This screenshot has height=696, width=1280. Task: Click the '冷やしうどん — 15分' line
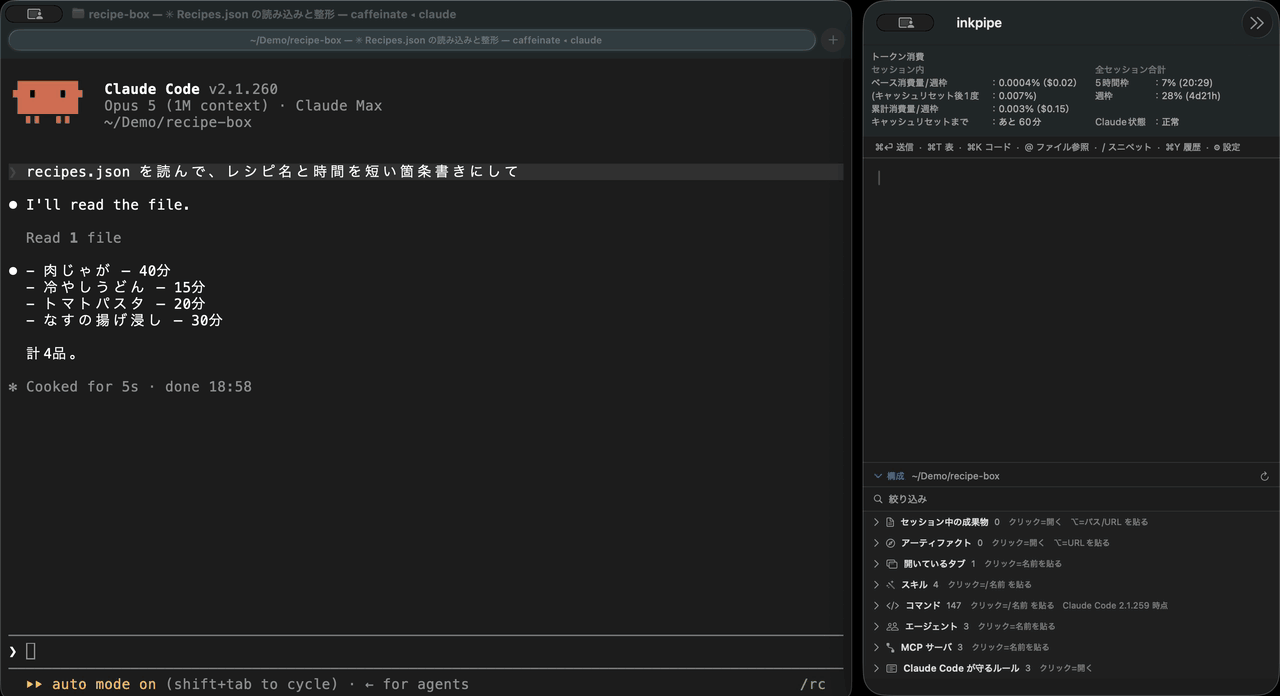pyautogui.click(x=115, y=288)
